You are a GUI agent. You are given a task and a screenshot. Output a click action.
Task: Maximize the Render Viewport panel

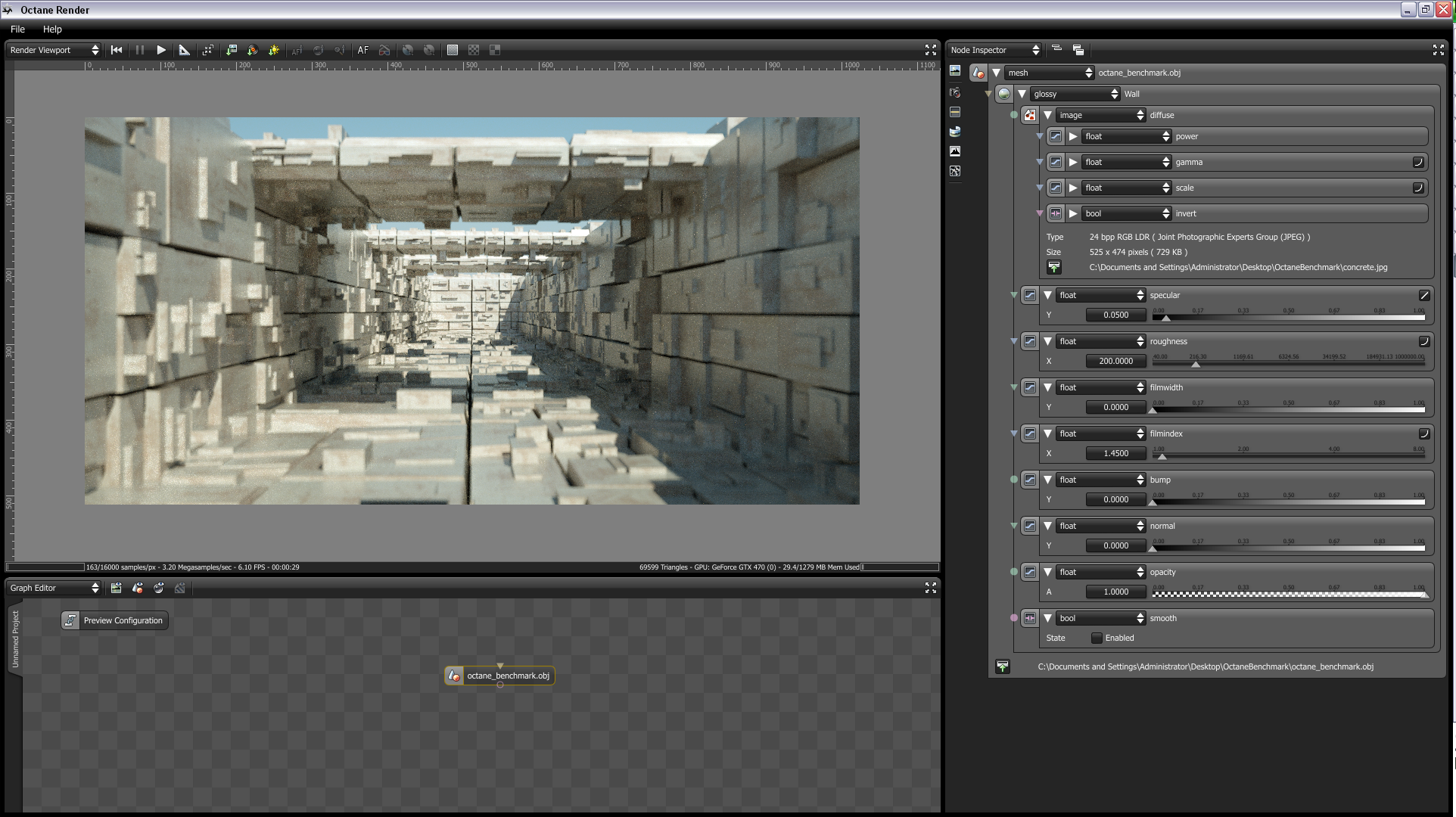coord(931,50)
